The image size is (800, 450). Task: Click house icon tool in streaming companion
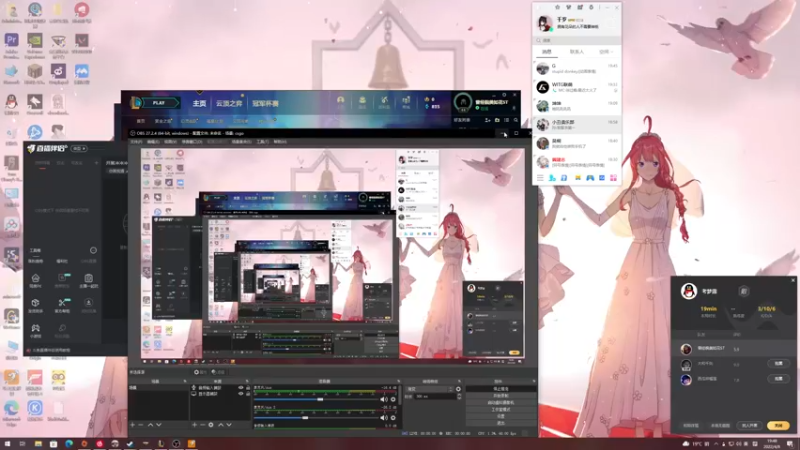[36, 278]
